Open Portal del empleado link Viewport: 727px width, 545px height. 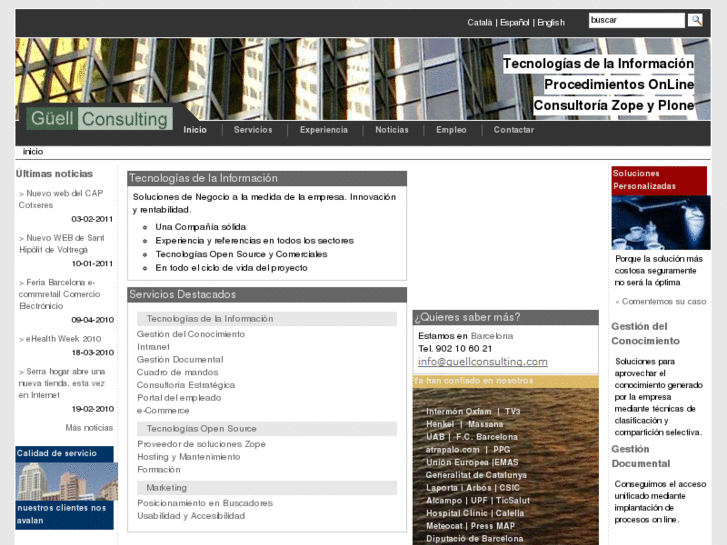pyautogui.click(x=179, y=398)
